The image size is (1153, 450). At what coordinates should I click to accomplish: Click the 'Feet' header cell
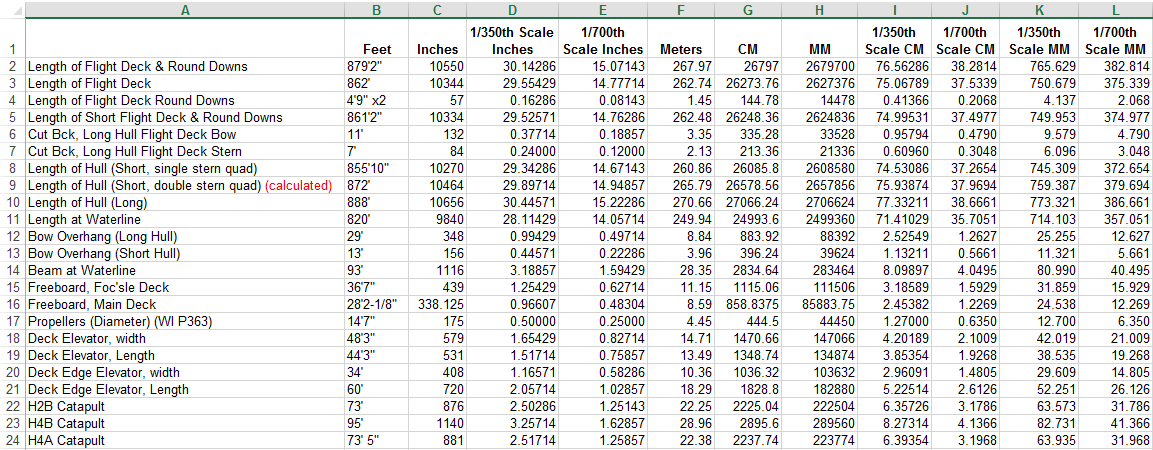[x=377, y=38]
